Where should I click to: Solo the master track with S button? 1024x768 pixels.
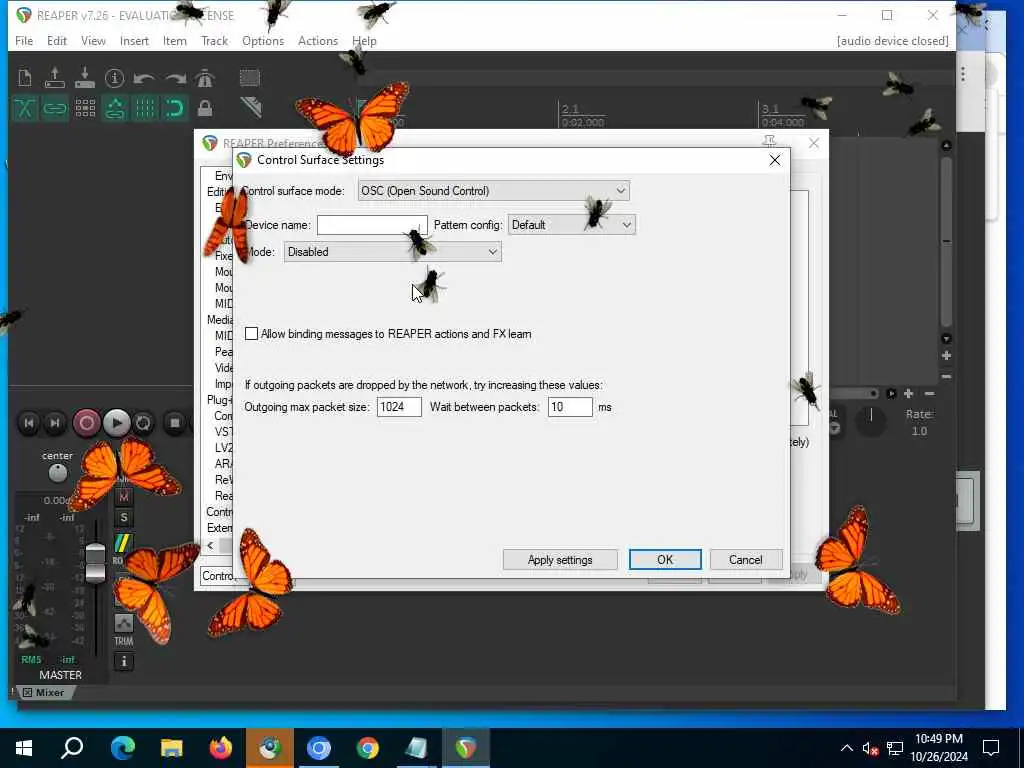tap(123, 518)
